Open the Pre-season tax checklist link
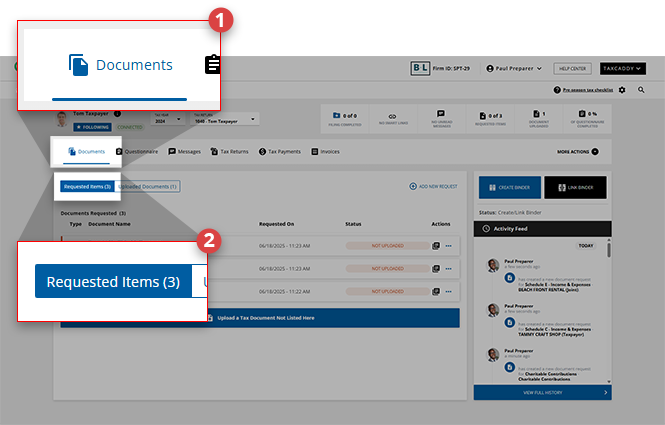The image size is (665, 425). pos(587,90)
